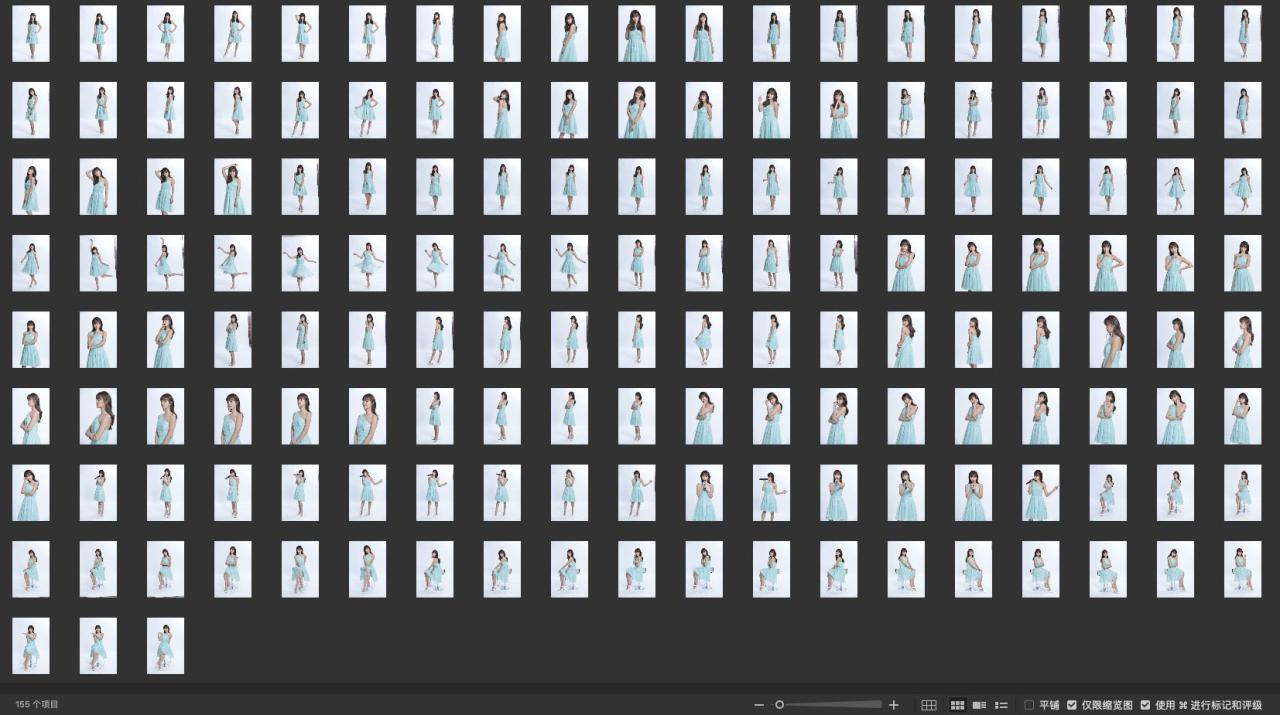Select the last thumbnail in the bottom row
Screen dimensions: 1280x715
point(165,646)
